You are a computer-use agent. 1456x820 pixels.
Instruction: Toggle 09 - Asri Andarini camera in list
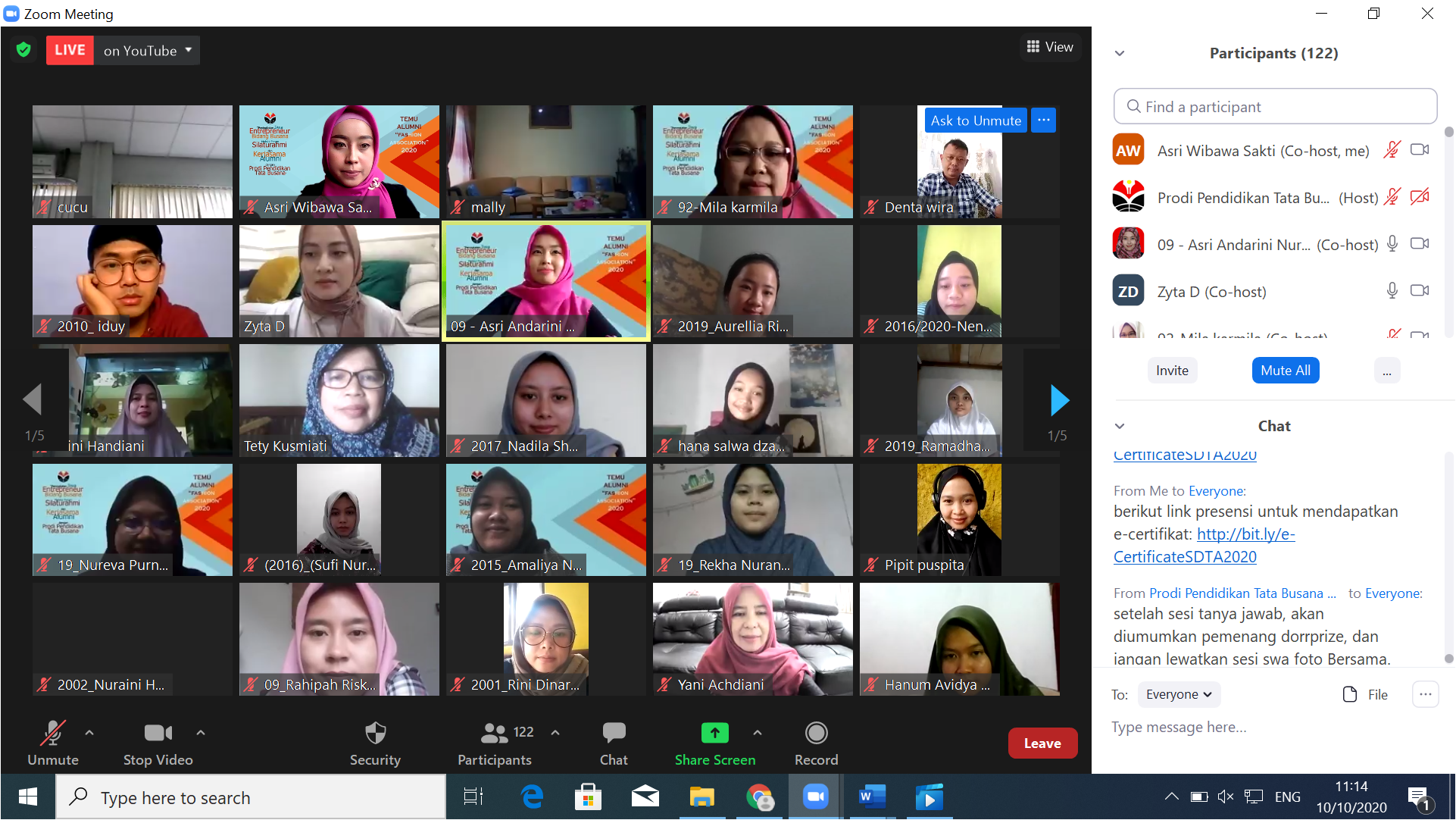pyautogui.click(x=1420, y=244)
